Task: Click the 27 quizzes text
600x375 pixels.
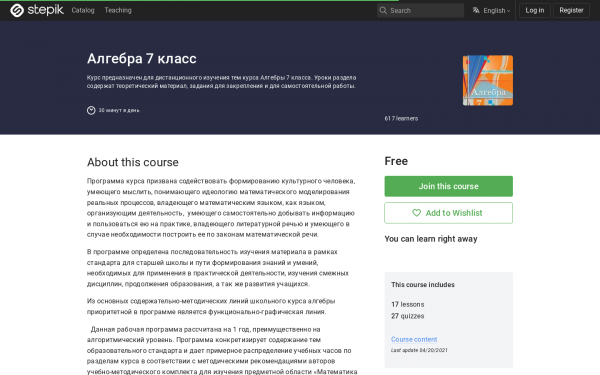Action: 408,316
